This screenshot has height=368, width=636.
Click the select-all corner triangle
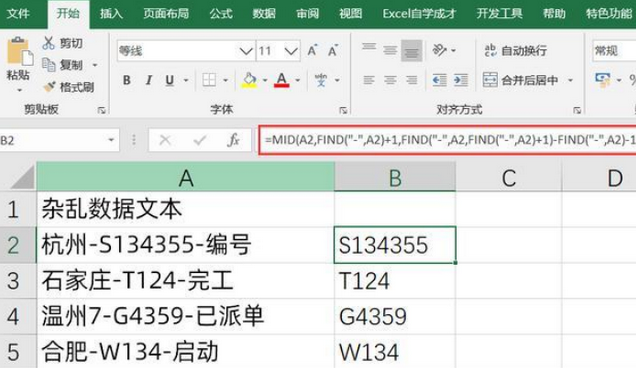point(22,178)
